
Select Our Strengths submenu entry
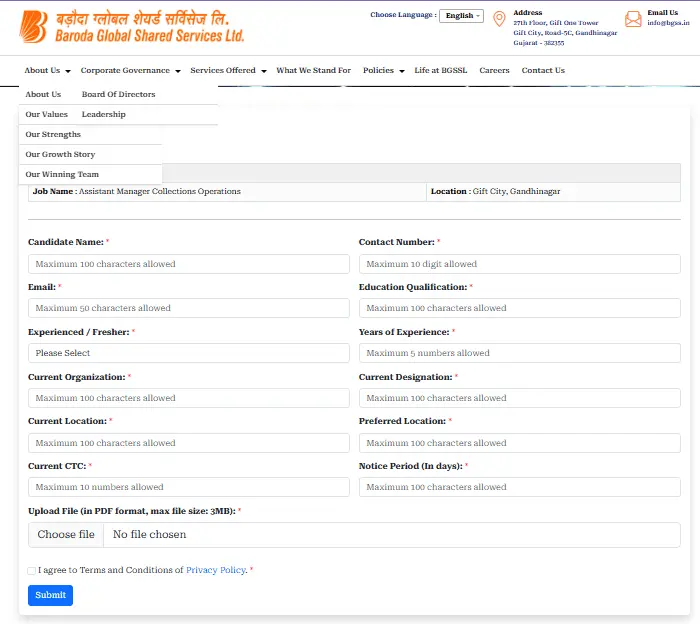click(53, 135)
